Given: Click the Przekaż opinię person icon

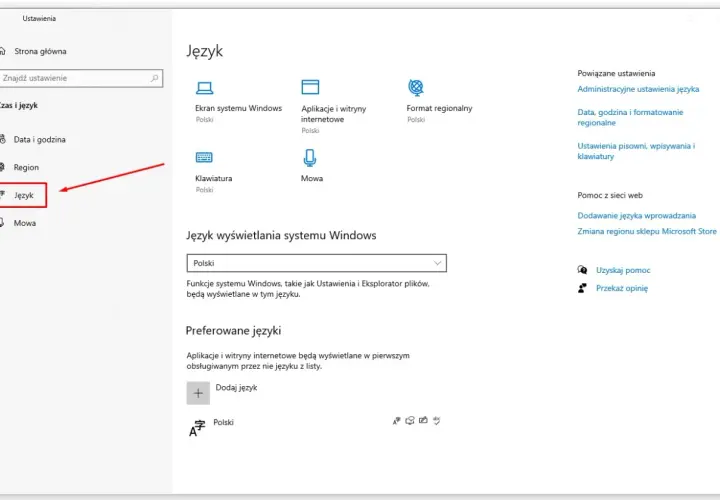Looking at the screenshot, I should coord(582,288).
